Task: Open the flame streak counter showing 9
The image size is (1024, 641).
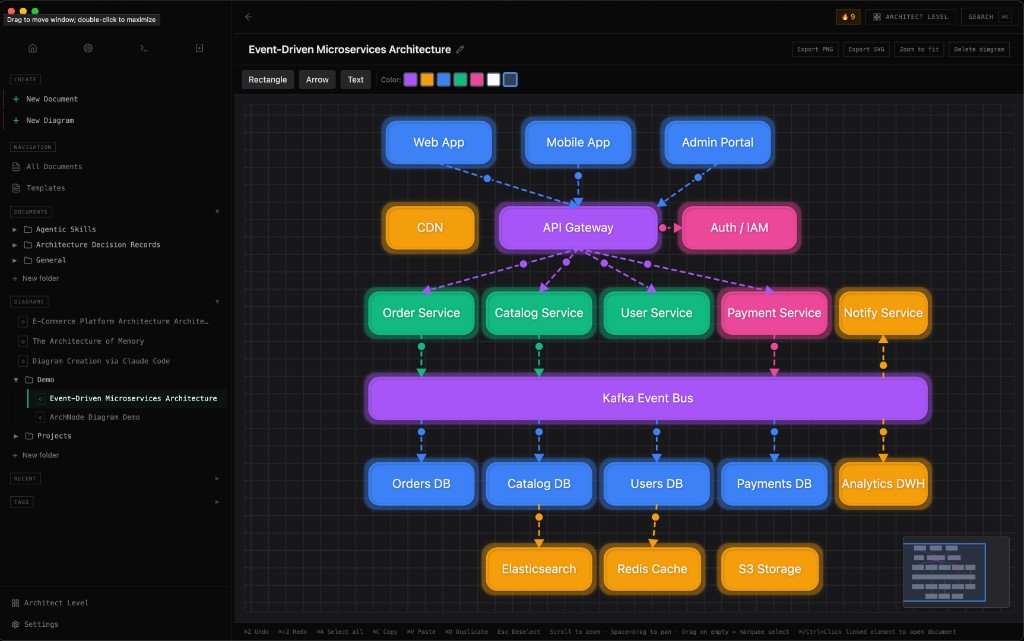Action: (x=848, y=17)
